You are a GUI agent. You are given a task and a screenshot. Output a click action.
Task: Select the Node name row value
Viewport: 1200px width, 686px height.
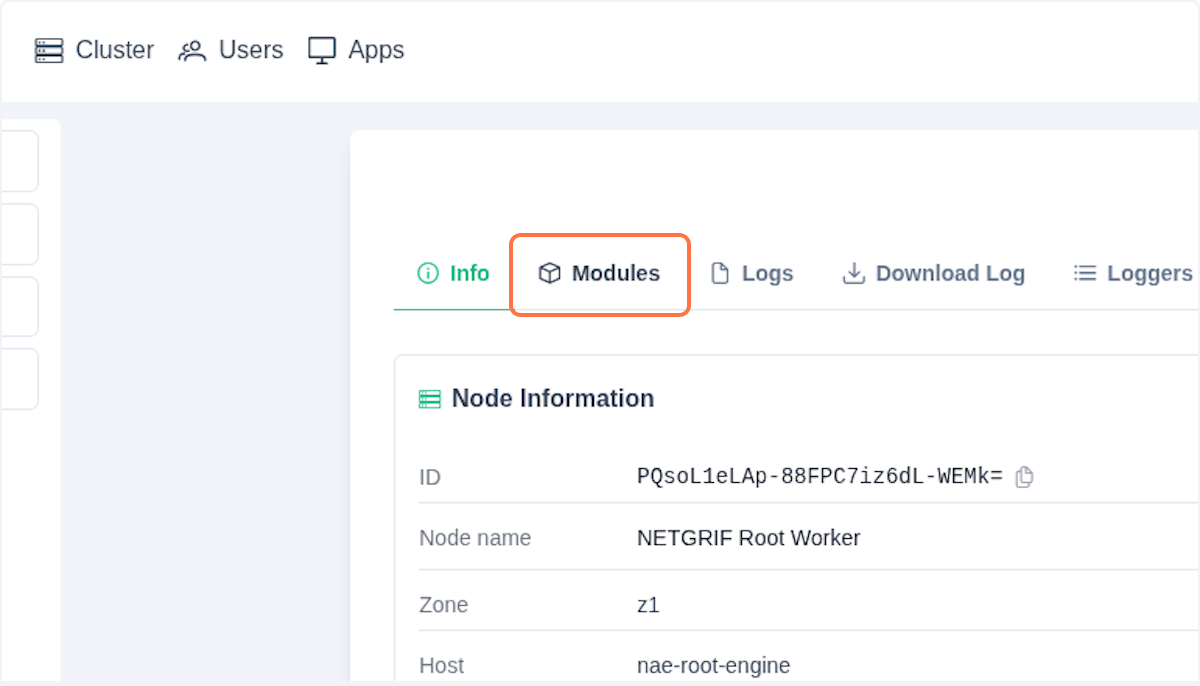[x=748, y=538]
